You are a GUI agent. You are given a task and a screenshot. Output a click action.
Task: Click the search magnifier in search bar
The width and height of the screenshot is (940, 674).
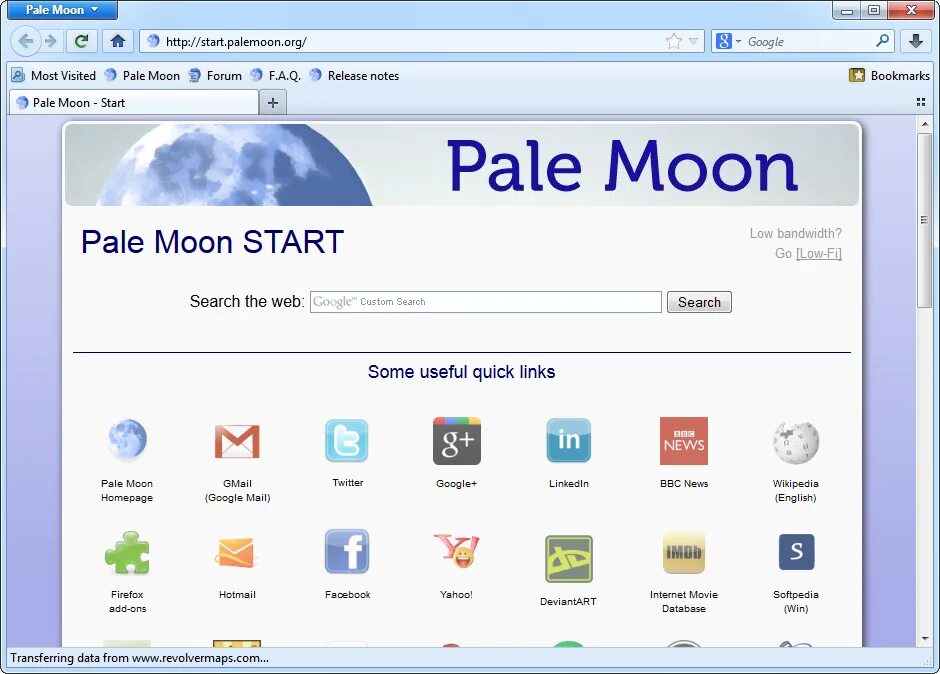(x=882, y=41)
